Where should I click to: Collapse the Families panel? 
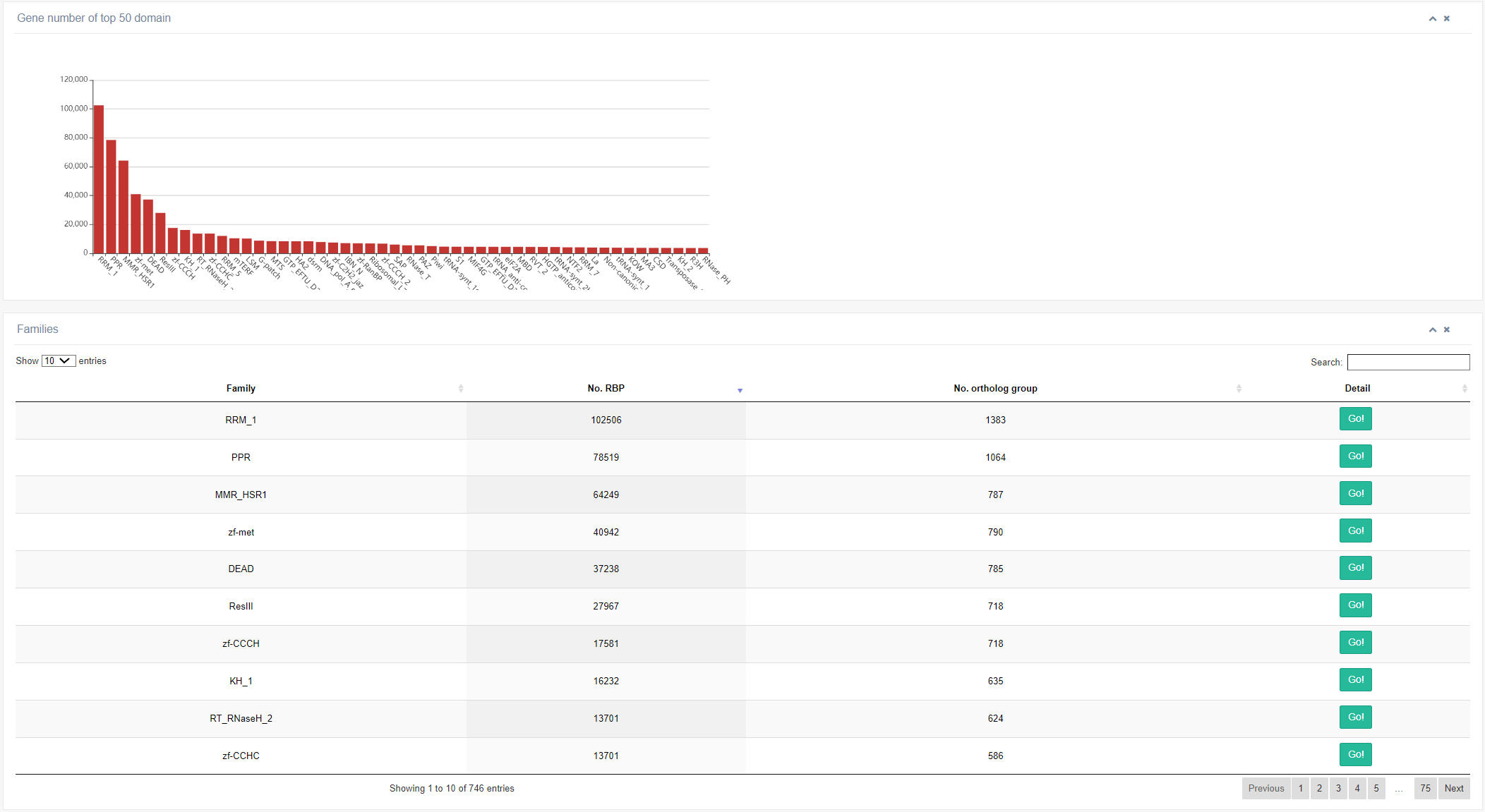click(x=1432, y=330)
